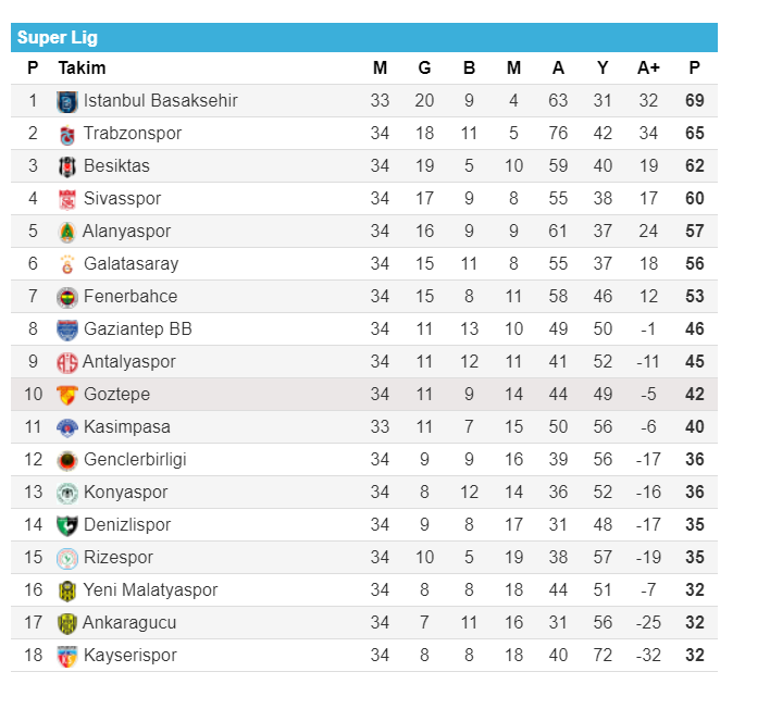Click the A+ goal difference column header
This screenshot has width=770, height=709.
(x=648, y=68)
